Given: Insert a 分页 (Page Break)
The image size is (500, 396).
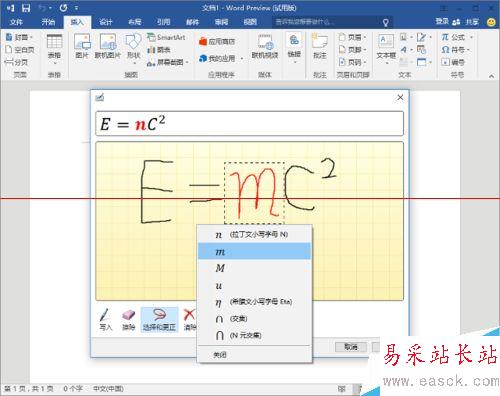Looking at the screenshot, I should [x=16, y=62].
